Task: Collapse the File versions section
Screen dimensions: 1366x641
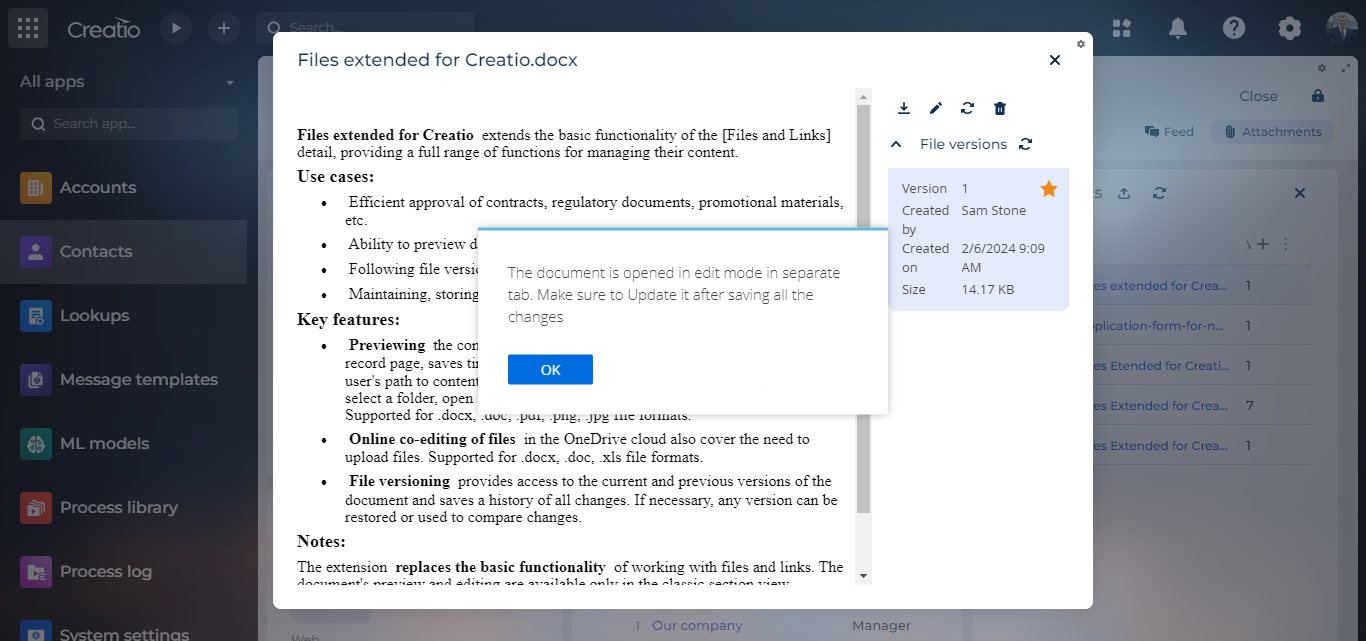Action: pos(896,144)
